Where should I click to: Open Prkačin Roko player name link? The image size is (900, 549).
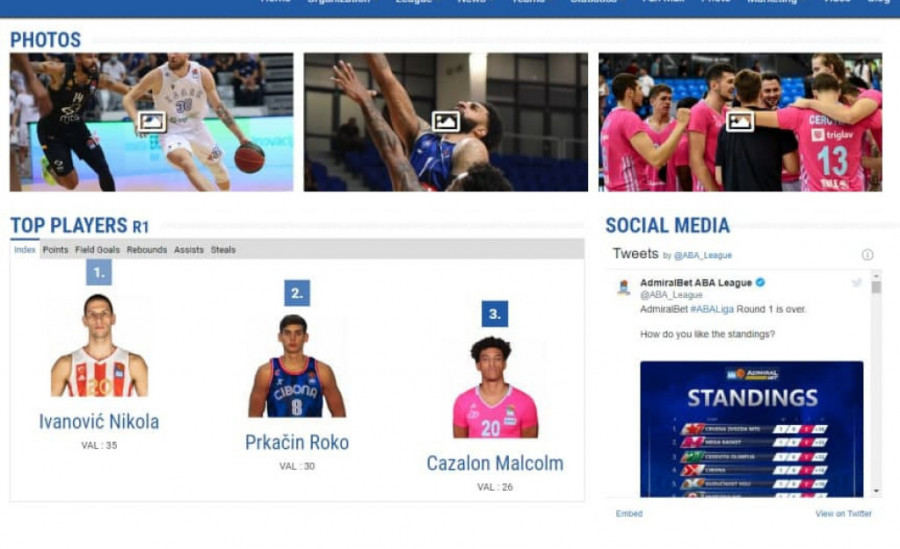coord(297,442)
